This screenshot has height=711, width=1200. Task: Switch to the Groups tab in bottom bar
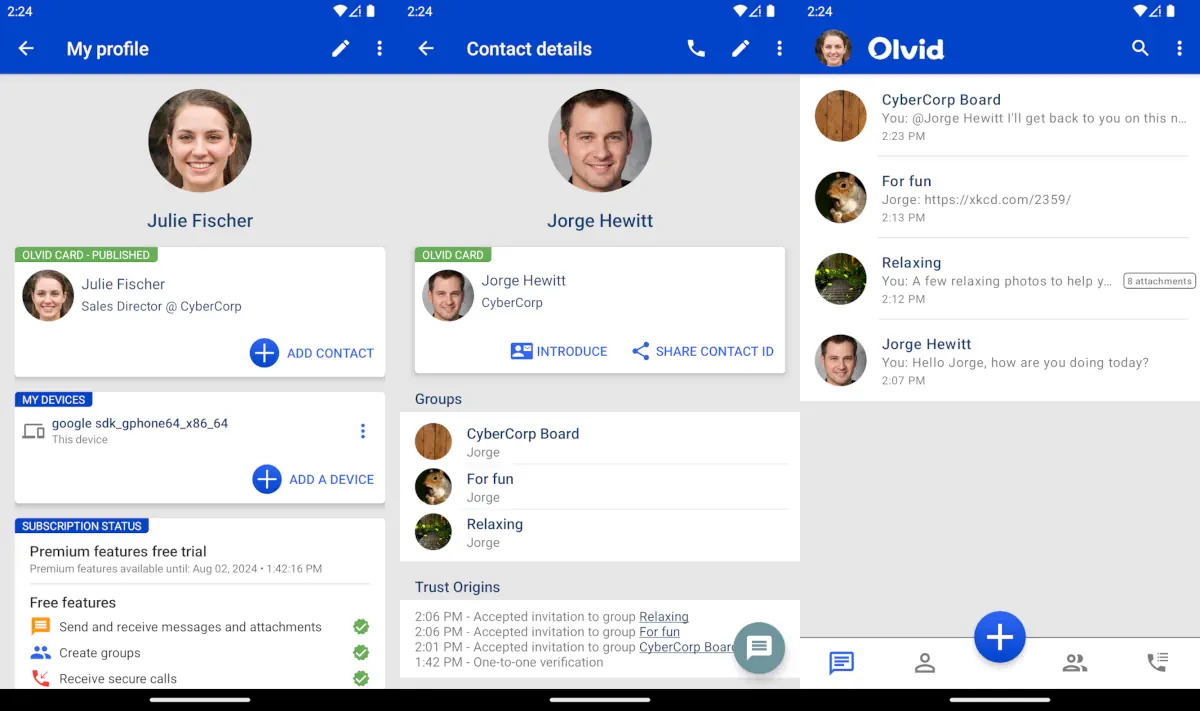1075,662
